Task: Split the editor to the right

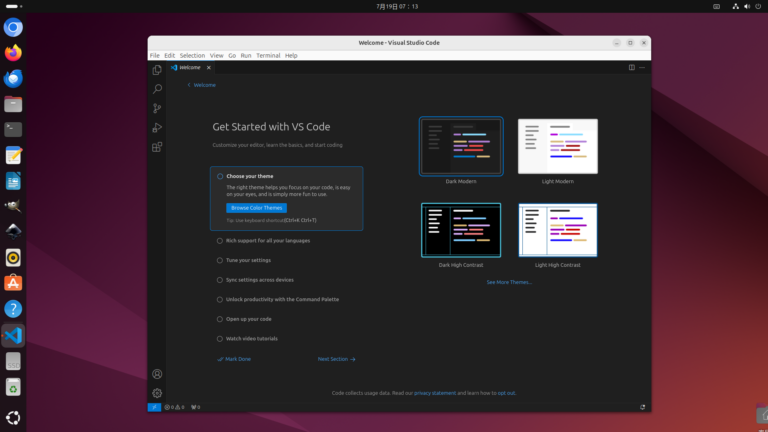Action: click(631, 68)
